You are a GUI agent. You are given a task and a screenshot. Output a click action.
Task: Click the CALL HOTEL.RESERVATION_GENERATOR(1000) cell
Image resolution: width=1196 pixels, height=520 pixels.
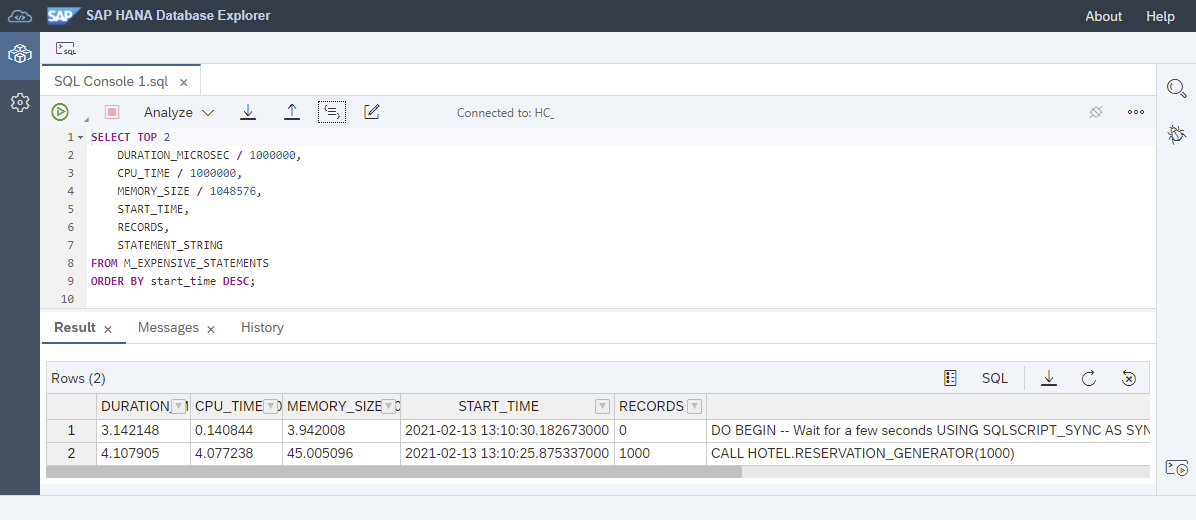coord(928,454)
